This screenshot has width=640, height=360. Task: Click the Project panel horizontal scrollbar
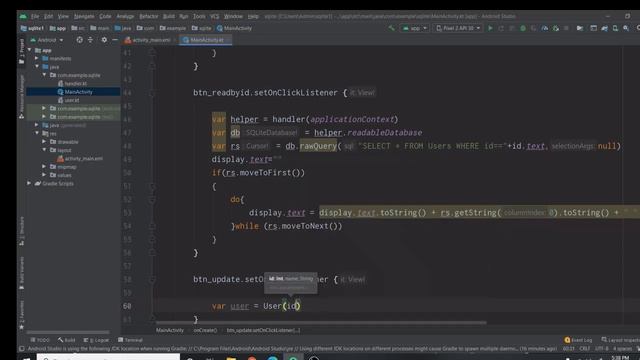click(68, 332)
